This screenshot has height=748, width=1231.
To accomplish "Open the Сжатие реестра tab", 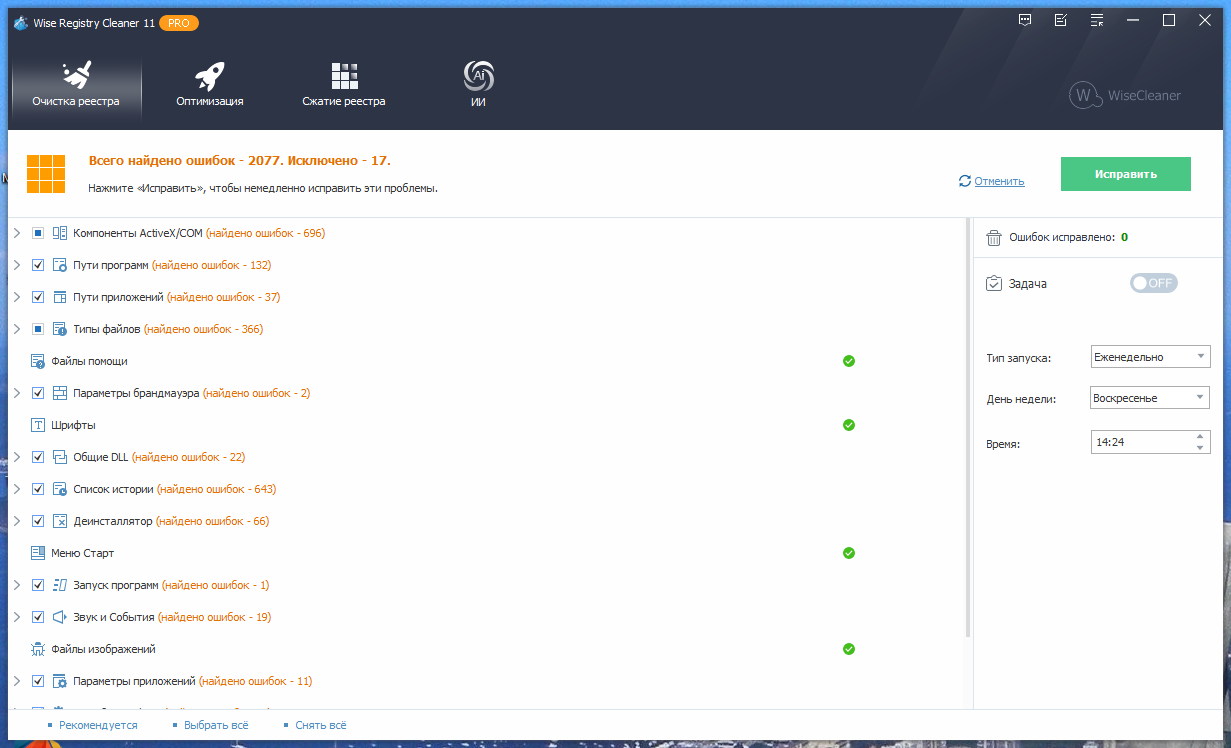I will coord(344,85).
